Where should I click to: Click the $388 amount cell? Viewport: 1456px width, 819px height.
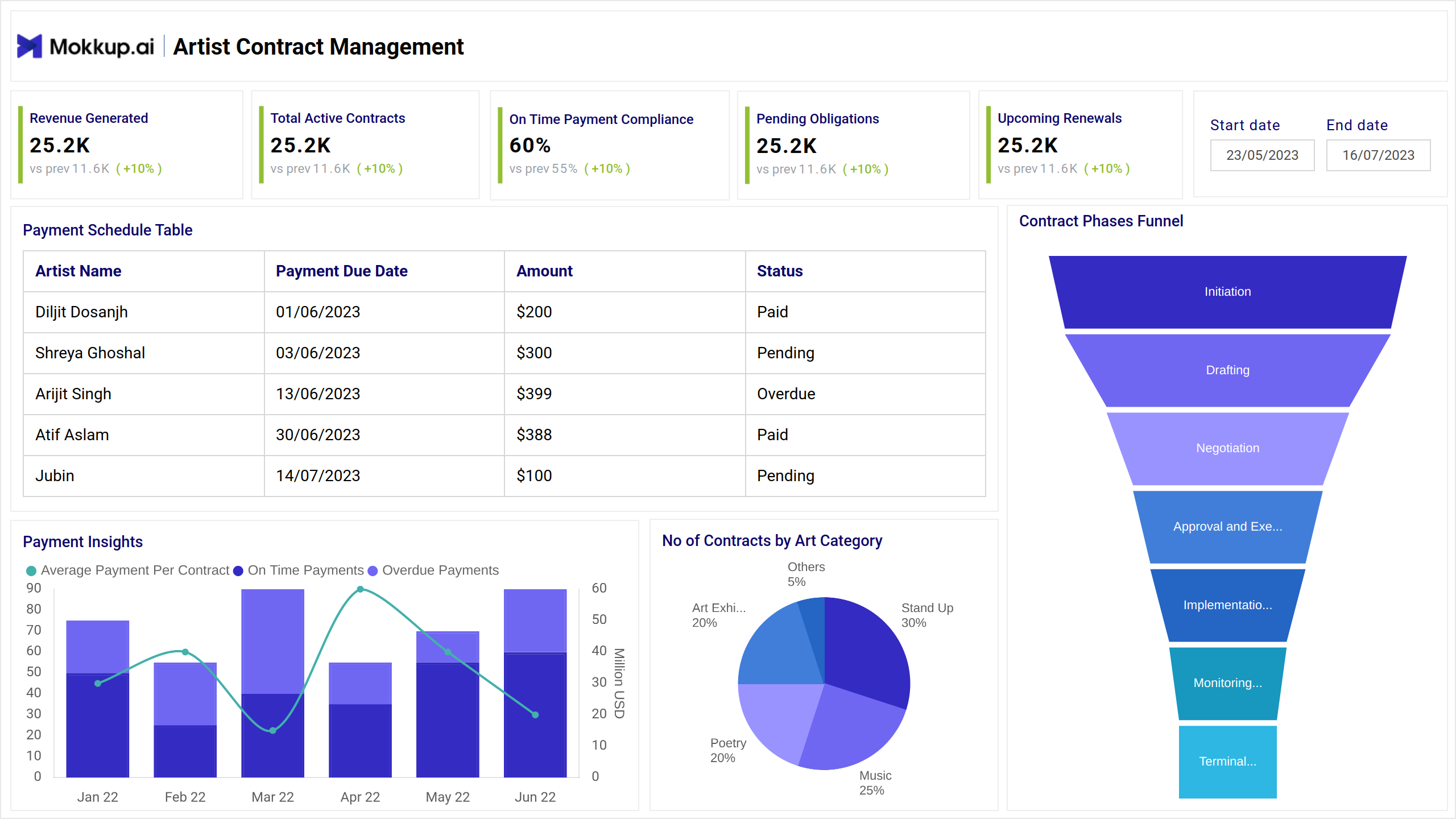click(625, 435)
